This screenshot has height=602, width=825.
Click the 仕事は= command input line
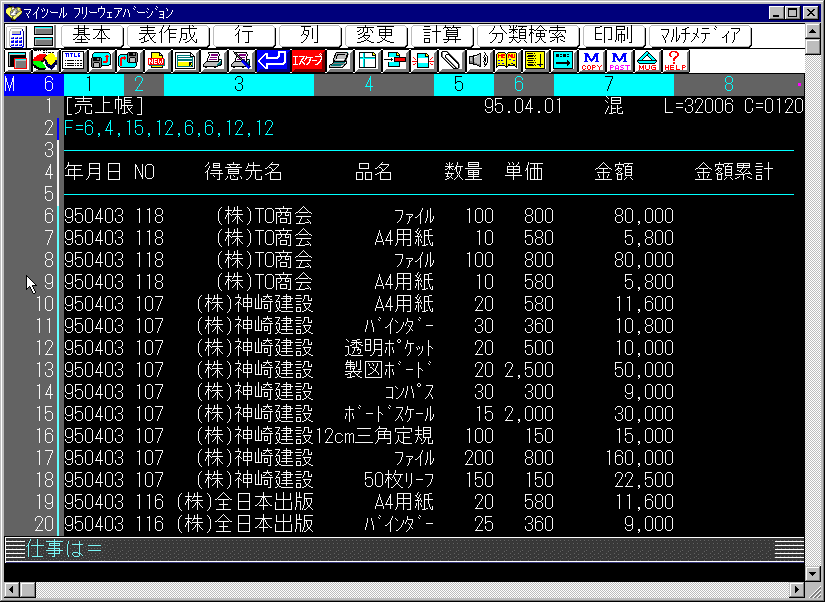(404, 549)
